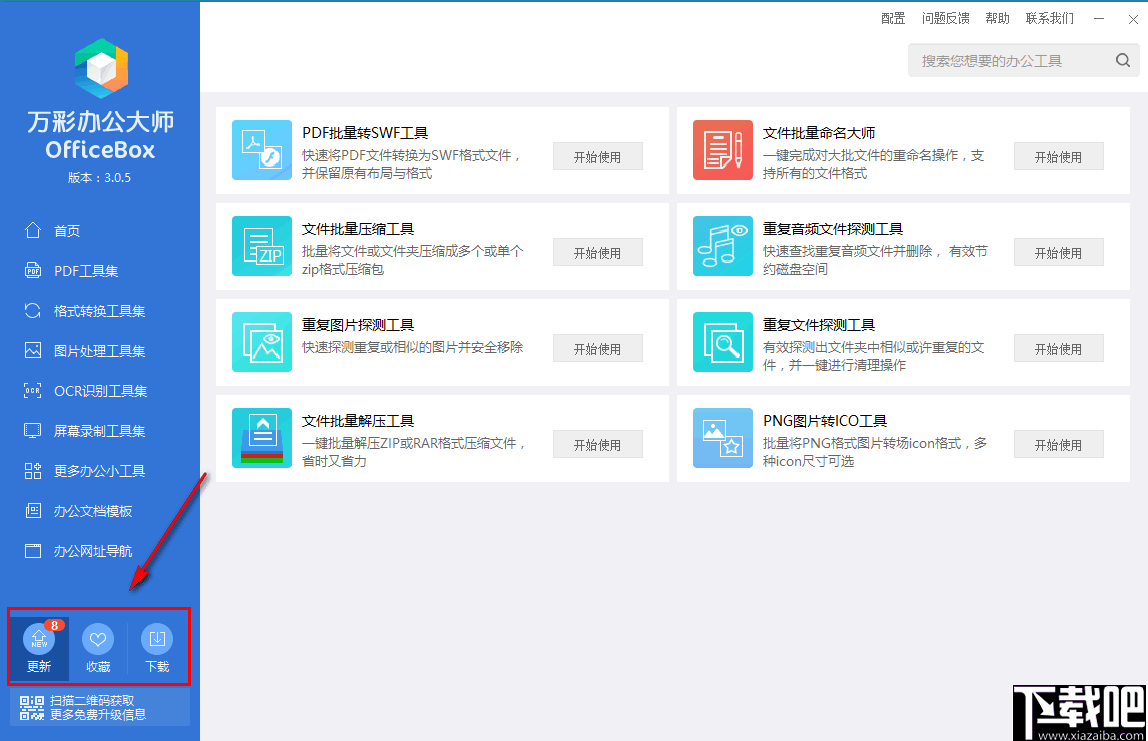Click the search magnifier icon
This screenshot has height=741, width=1148.
tap(1122, 60)
